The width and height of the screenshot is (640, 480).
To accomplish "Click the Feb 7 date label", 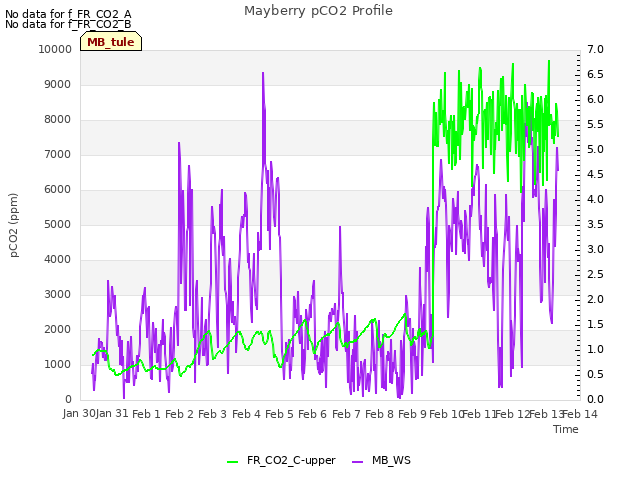I will point(346,414).
